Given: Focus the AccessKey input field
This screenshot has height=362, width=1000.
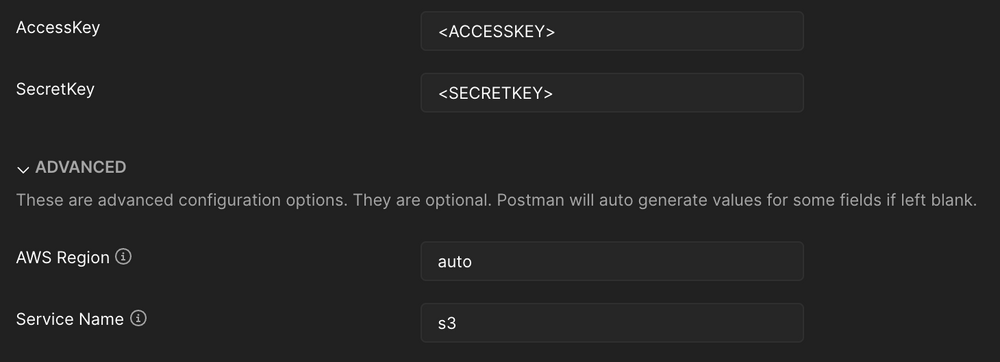Looking at the screenshot, I should click(x=612, y=31).
